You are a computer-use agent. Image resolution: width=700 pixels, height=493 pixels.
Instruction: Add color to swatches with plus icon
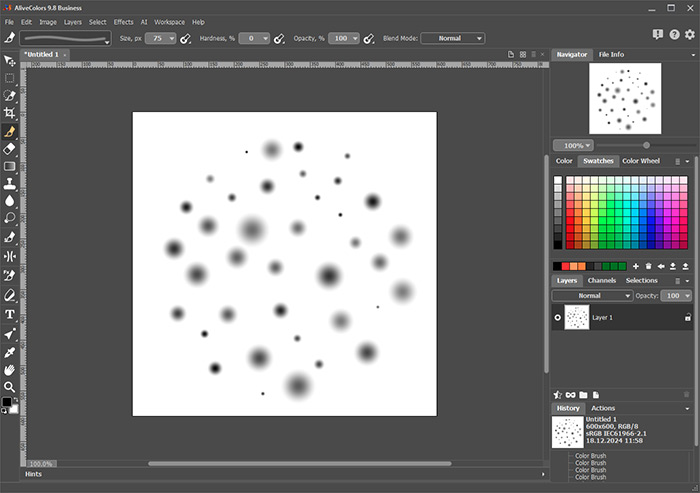pos(636,267)
